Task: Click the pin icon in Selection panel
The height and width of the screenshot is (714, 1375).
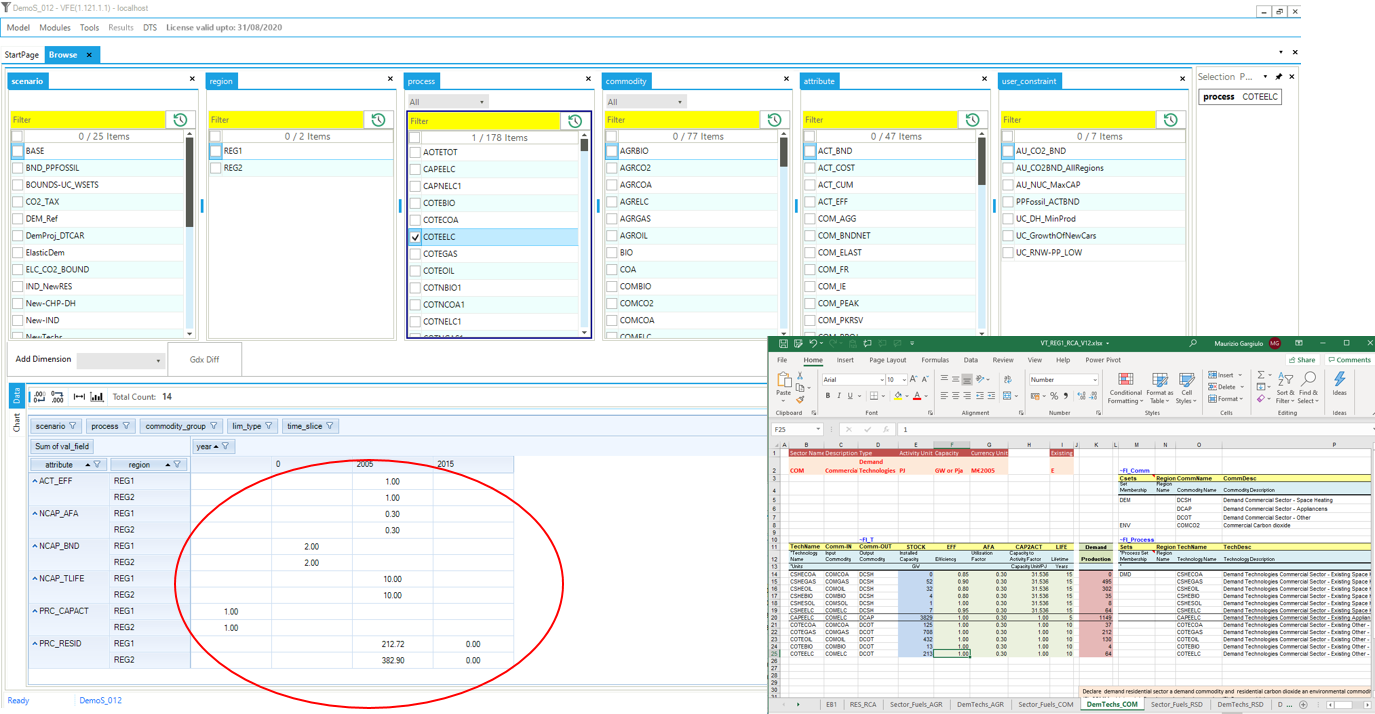Action: pos(1278,77)
